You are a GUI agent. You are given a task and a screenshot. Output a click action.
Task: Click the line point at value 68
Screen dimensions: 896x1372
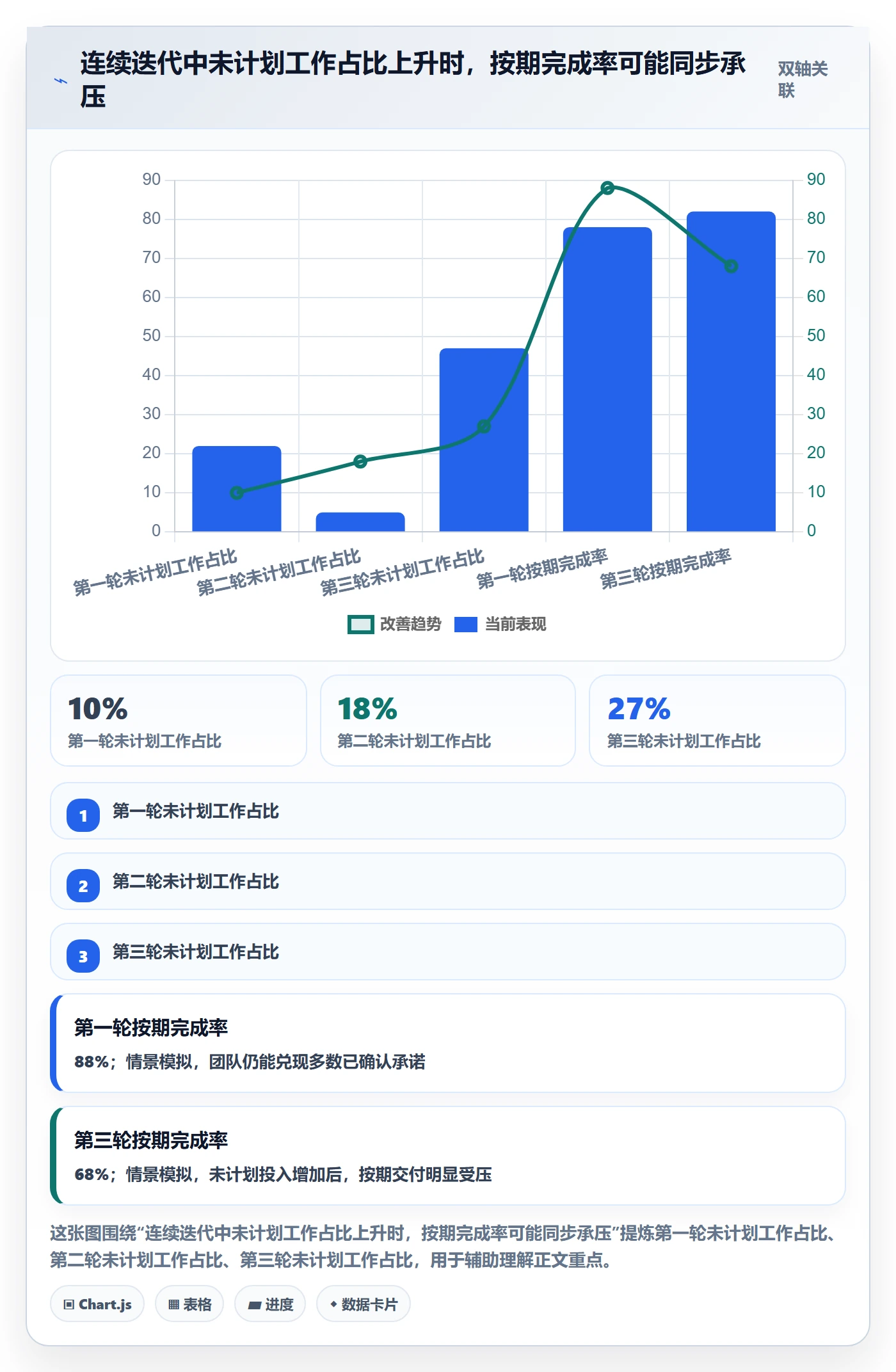point(731,266)
